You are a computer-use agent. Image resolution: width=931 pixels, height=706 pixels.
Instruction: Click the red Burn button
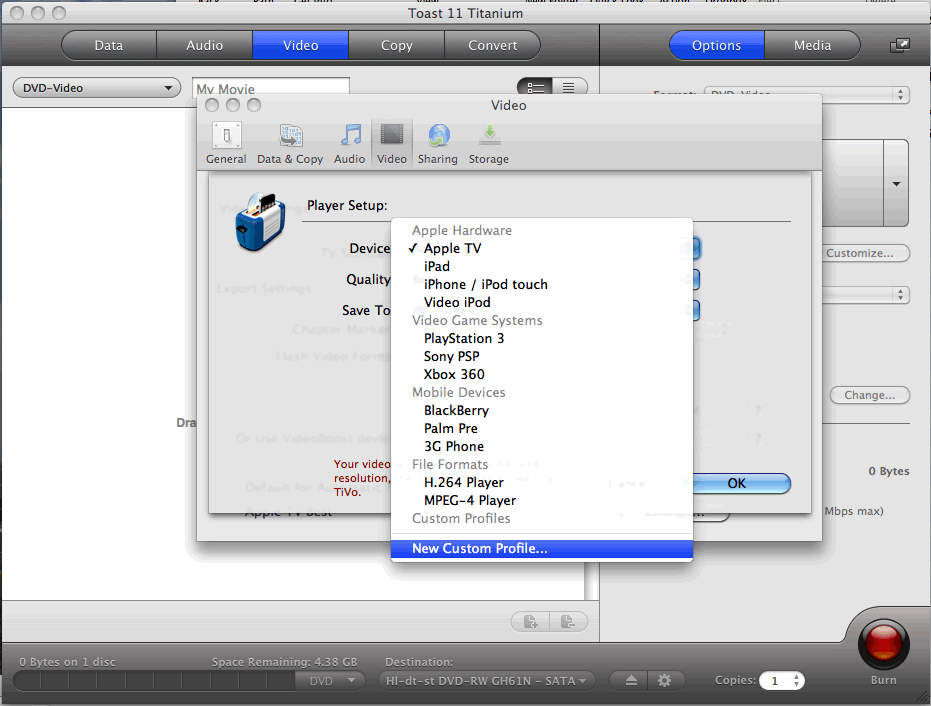coord(884,644)
